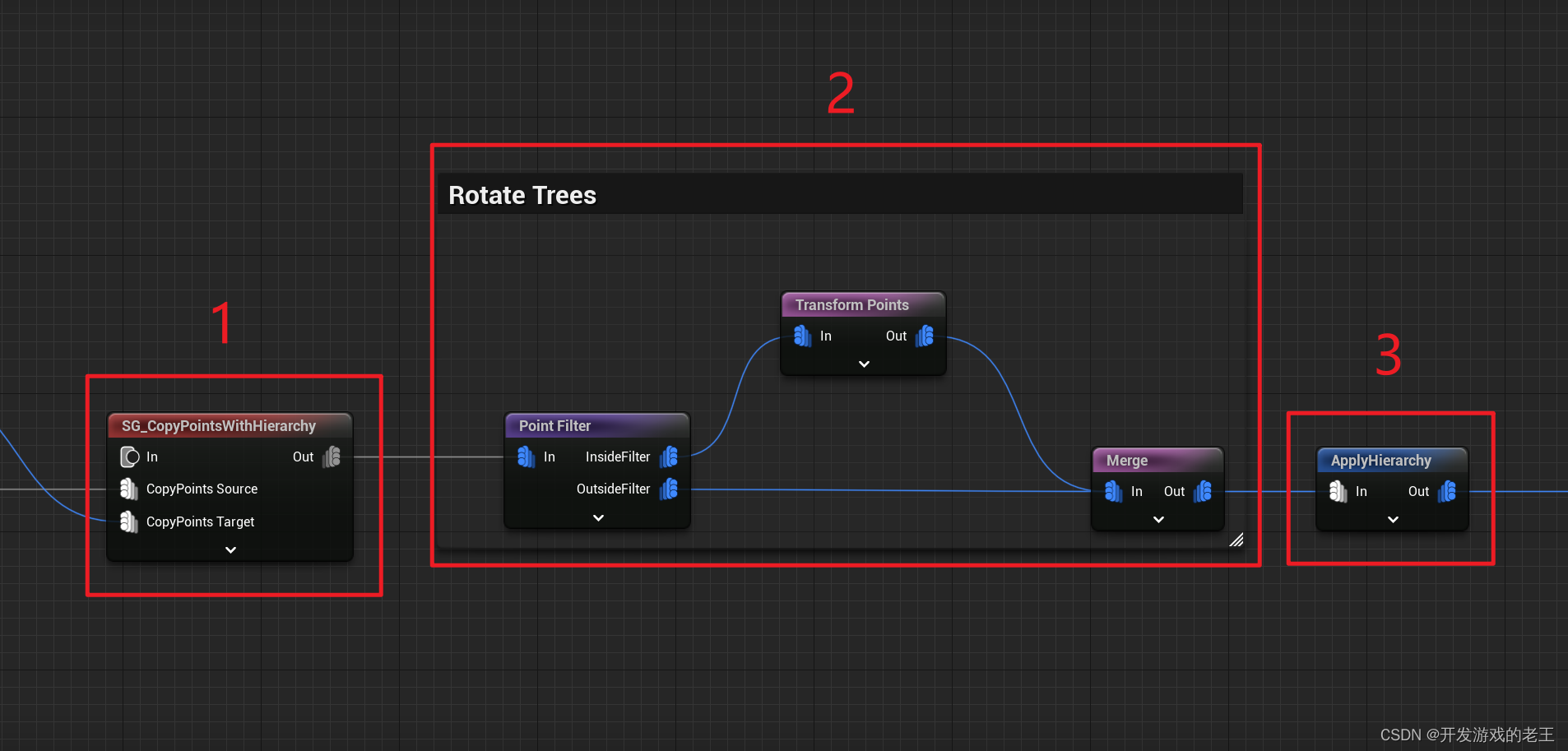Viewport: 1568px width, 751px height.
Task: Click the OutsideFilter pin label
Action: (x=613, y=489)
